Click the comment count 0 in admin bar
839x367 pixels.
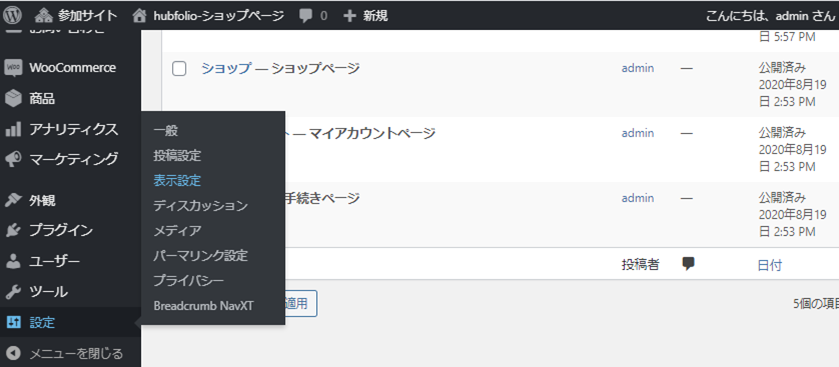[323, 16]
